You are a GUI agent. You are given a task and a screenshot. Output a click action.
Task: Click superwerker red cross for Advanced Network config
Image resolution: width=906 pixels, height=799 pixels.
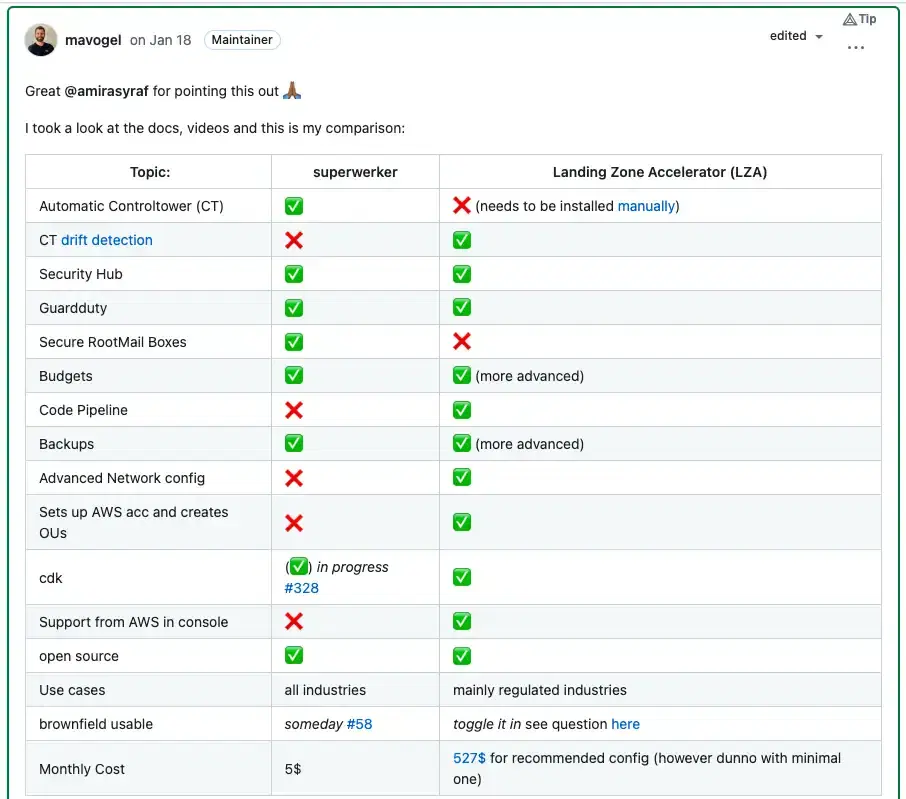coord(294,478)
